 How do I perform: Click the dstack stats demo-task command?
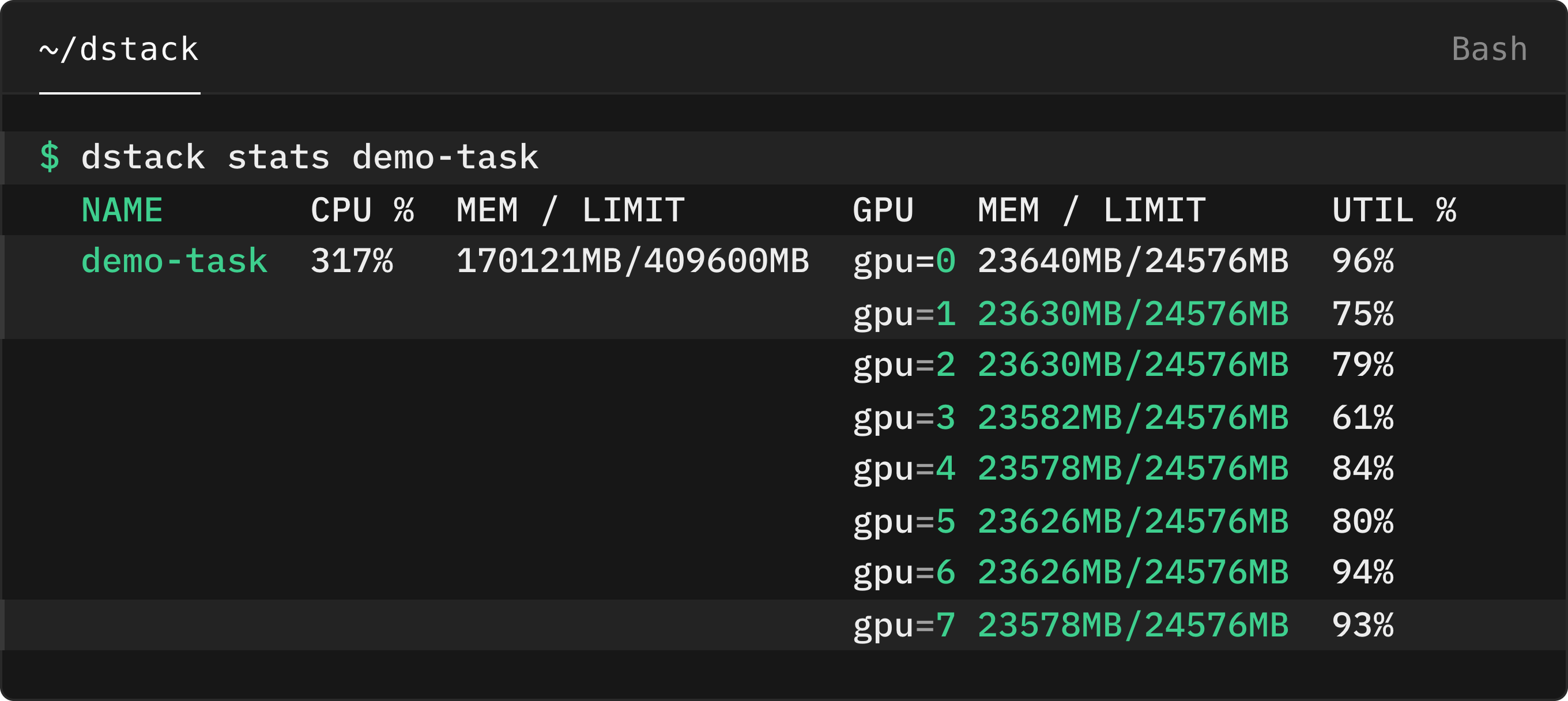(310, 157)
